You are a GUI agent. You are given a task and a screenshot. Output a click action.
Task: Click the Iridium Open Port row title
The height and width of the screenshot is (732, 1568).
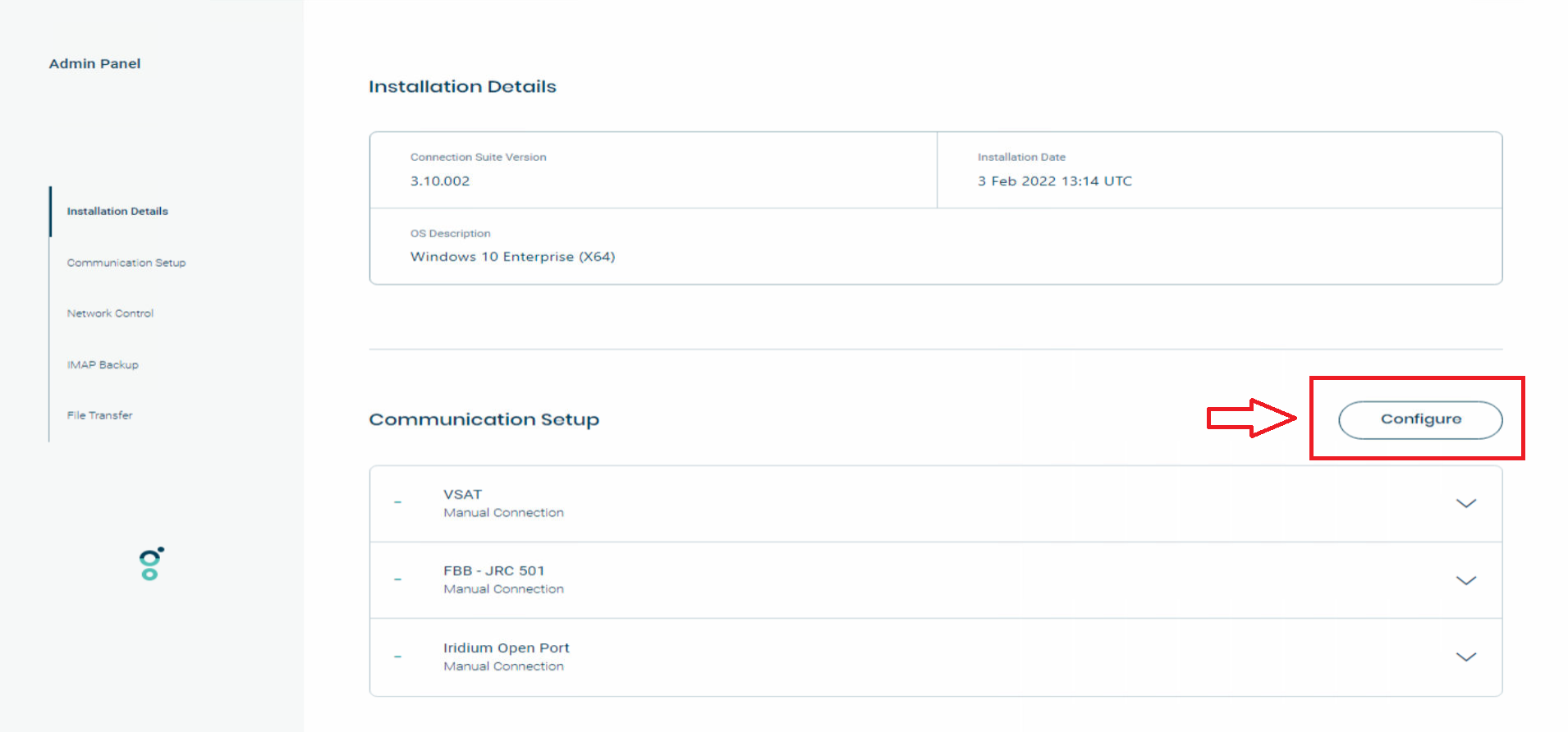(x=506, y=647)
